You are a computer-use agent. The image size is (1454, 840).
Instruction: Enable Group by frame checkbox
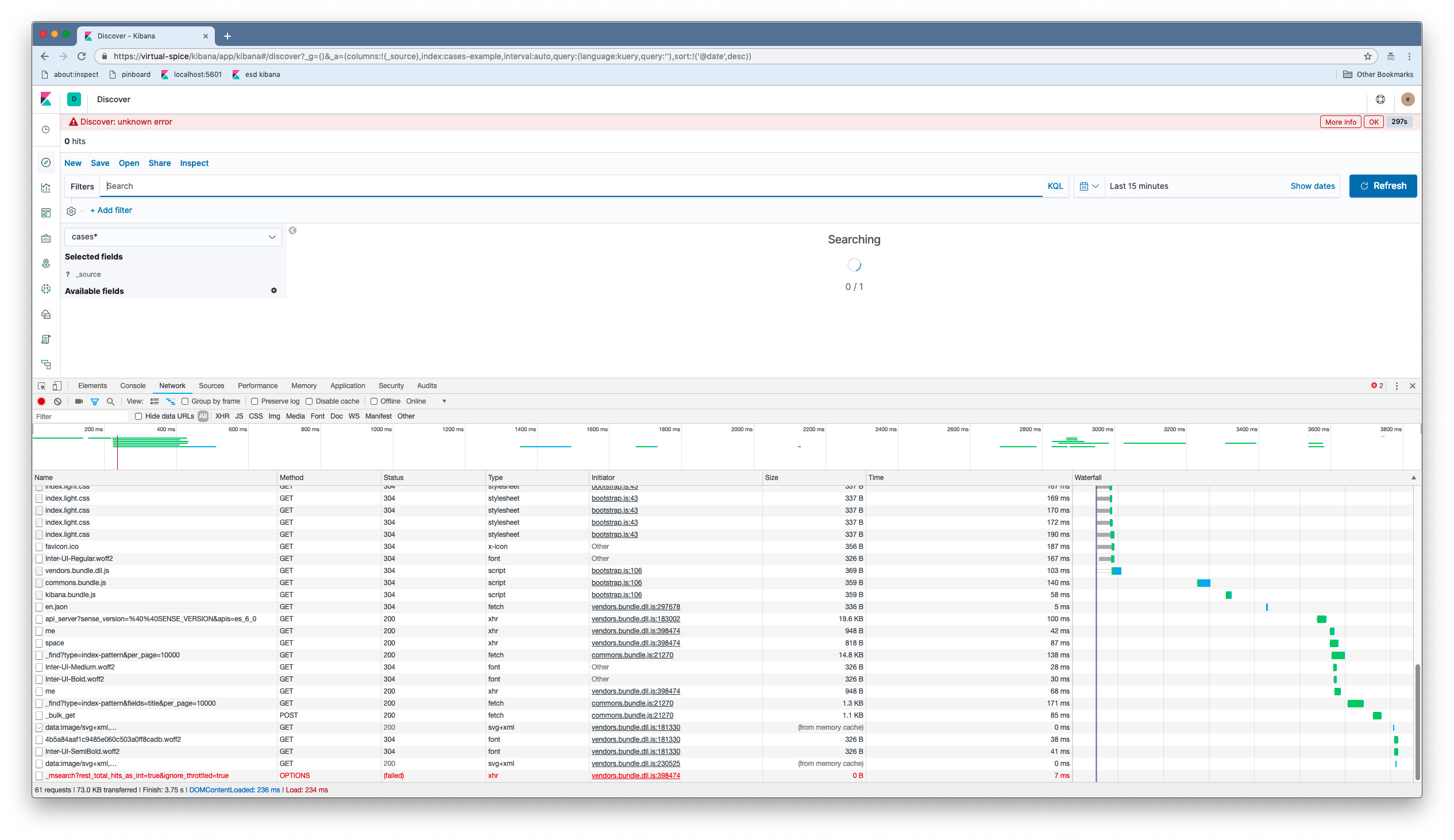185,401
